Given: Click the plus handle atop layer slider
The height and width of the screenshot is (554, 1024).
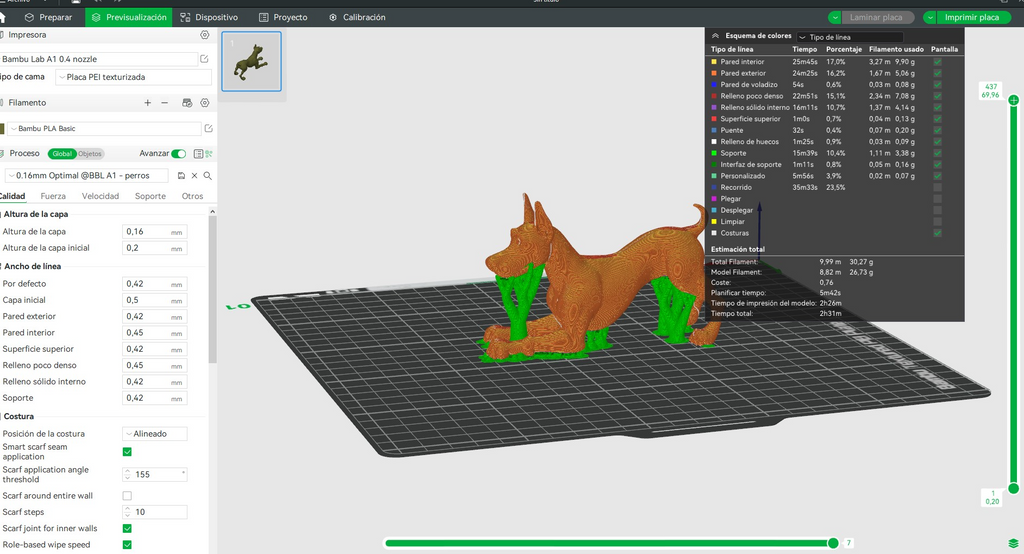Looking at the screenshot, I should [x=1014, y=100].
